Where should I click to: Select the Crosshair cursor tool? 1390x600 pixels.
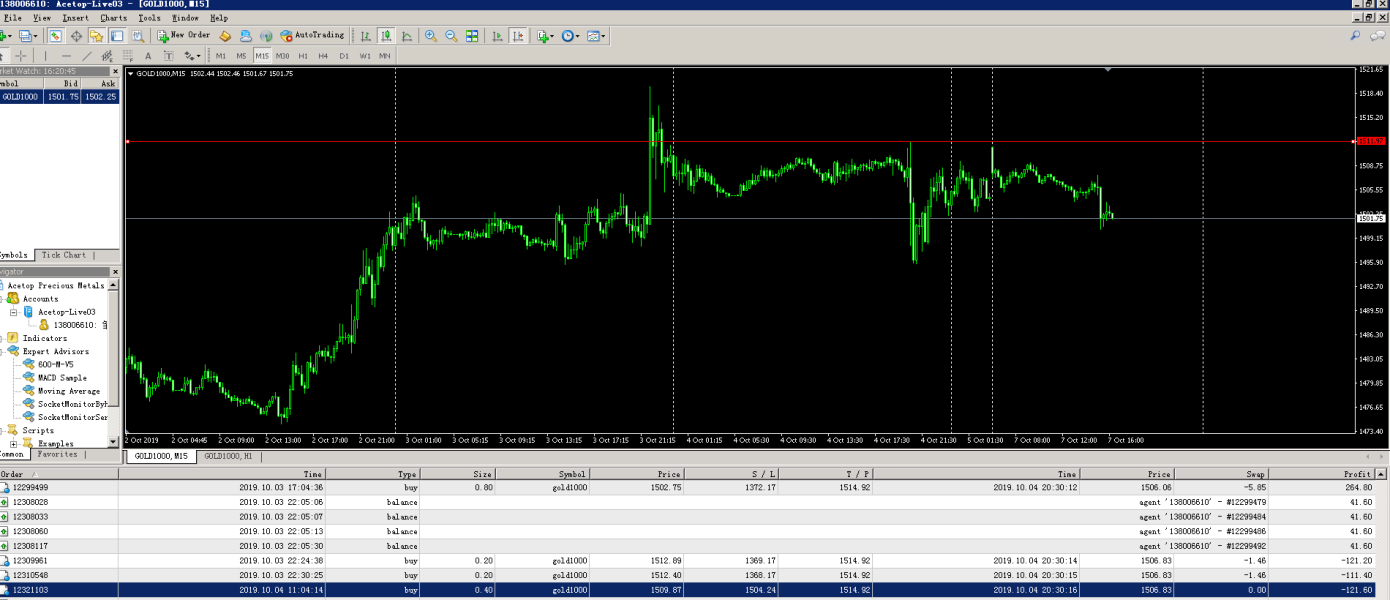21,56
